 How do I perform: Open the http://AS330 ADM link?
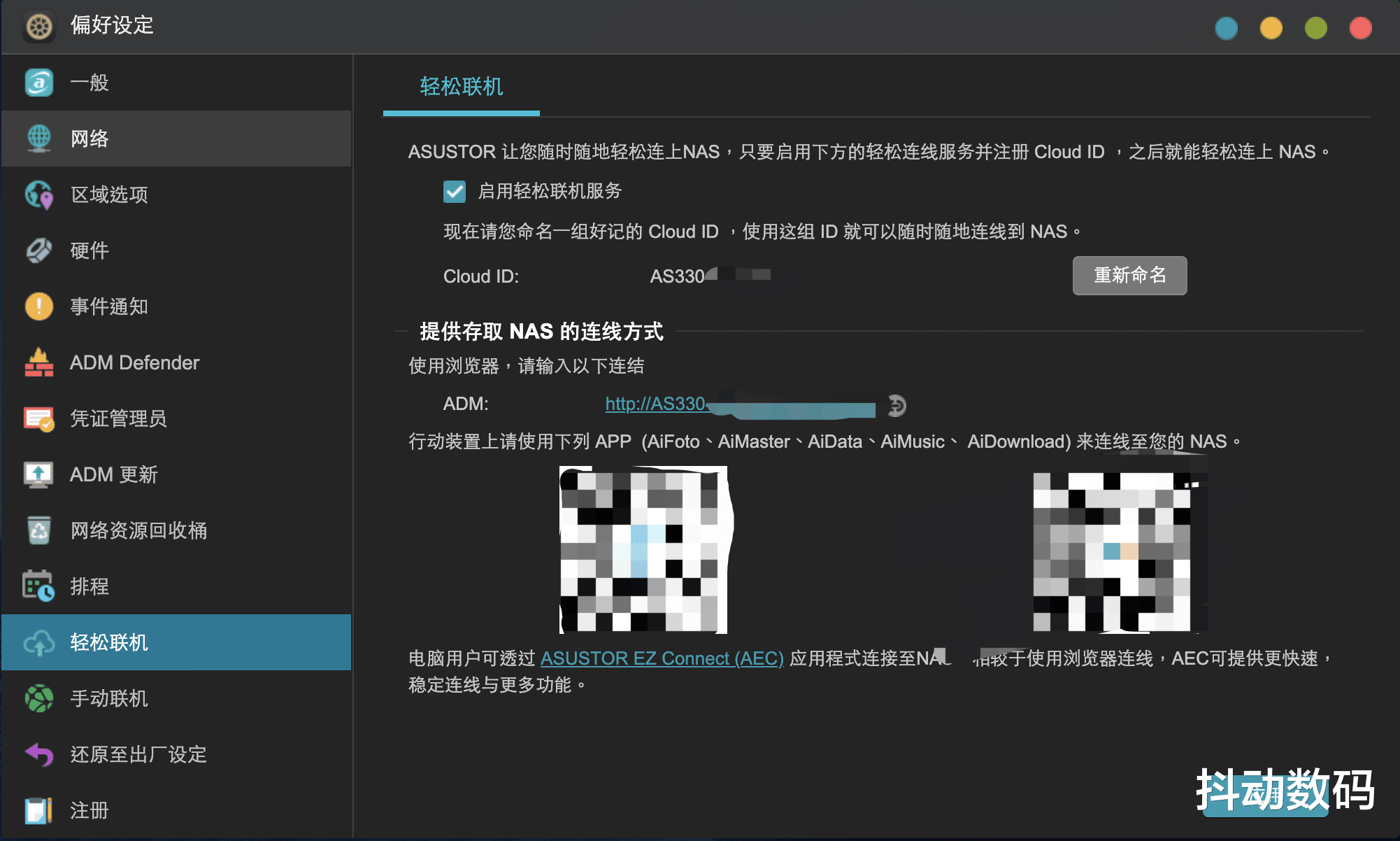pos(740,404)
